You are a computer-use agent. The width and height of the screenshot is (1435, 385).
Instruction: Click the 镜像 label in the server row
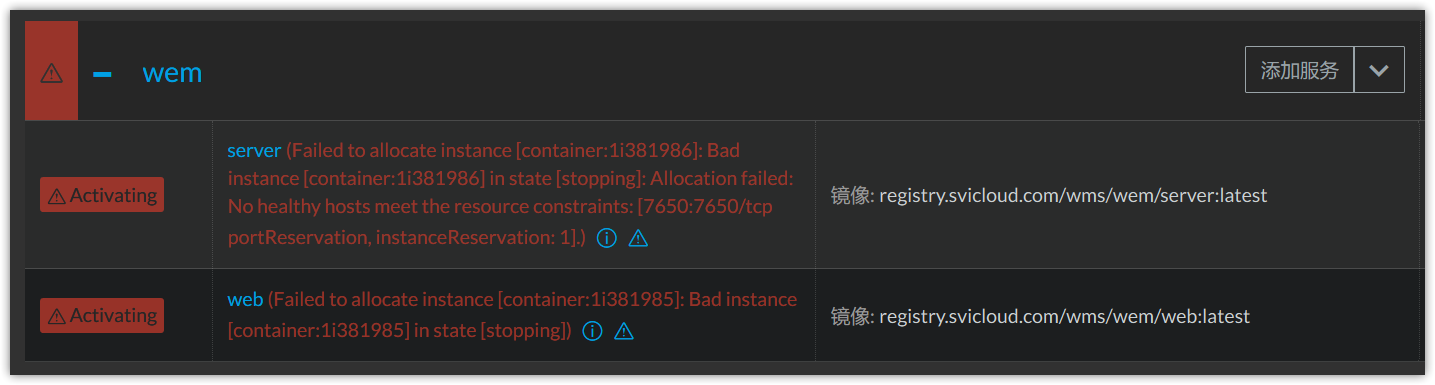[x=852, y=196]
